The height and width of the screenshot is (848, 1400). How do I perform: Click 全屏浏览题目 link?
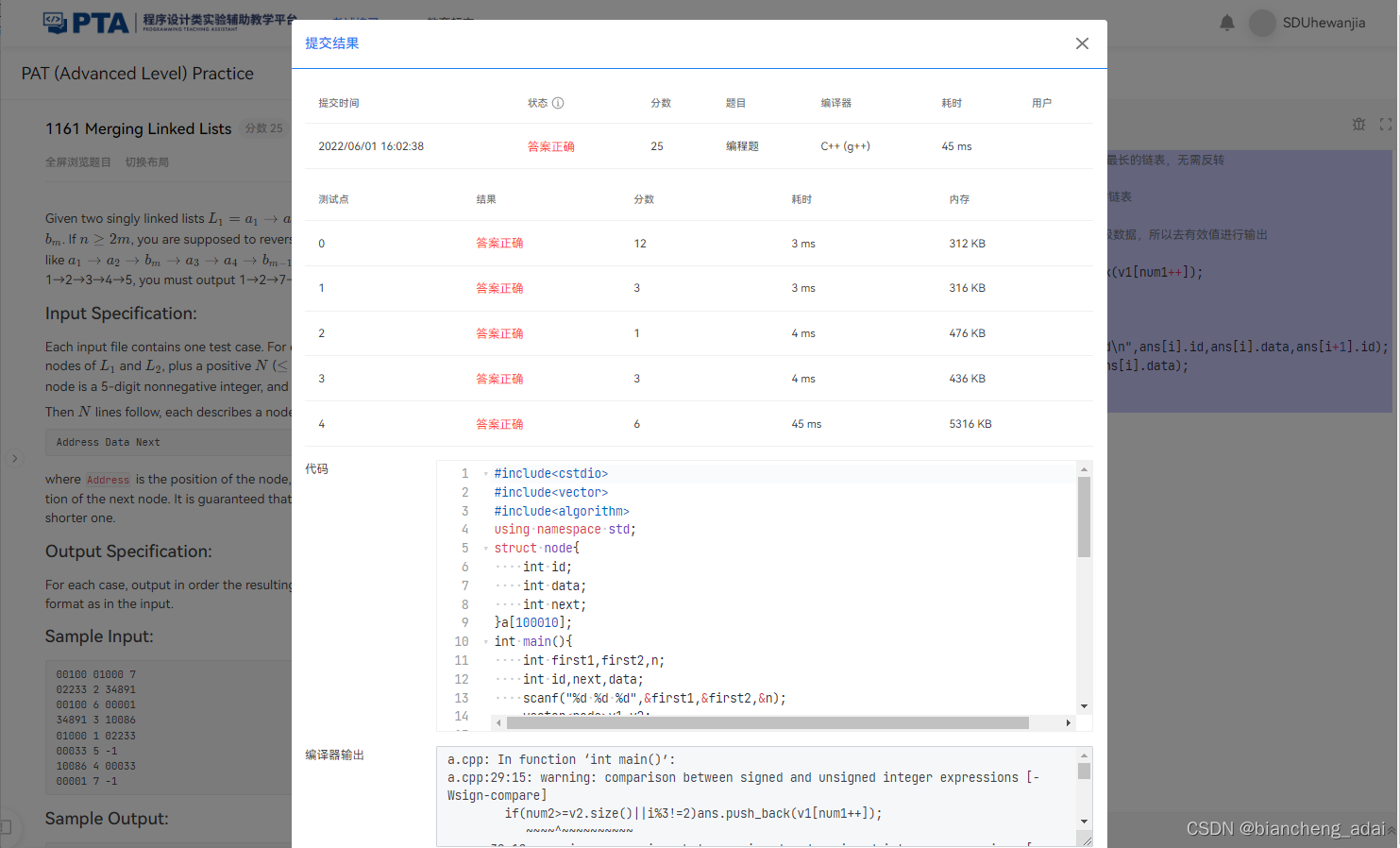tap(78, 162)
